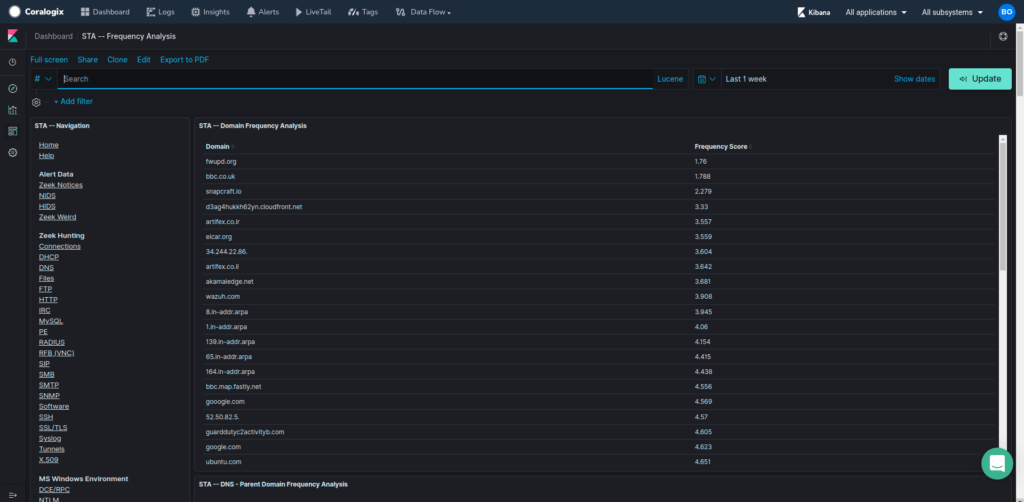Open the MySQL link

pyautogui.click(x=51, y=321)
